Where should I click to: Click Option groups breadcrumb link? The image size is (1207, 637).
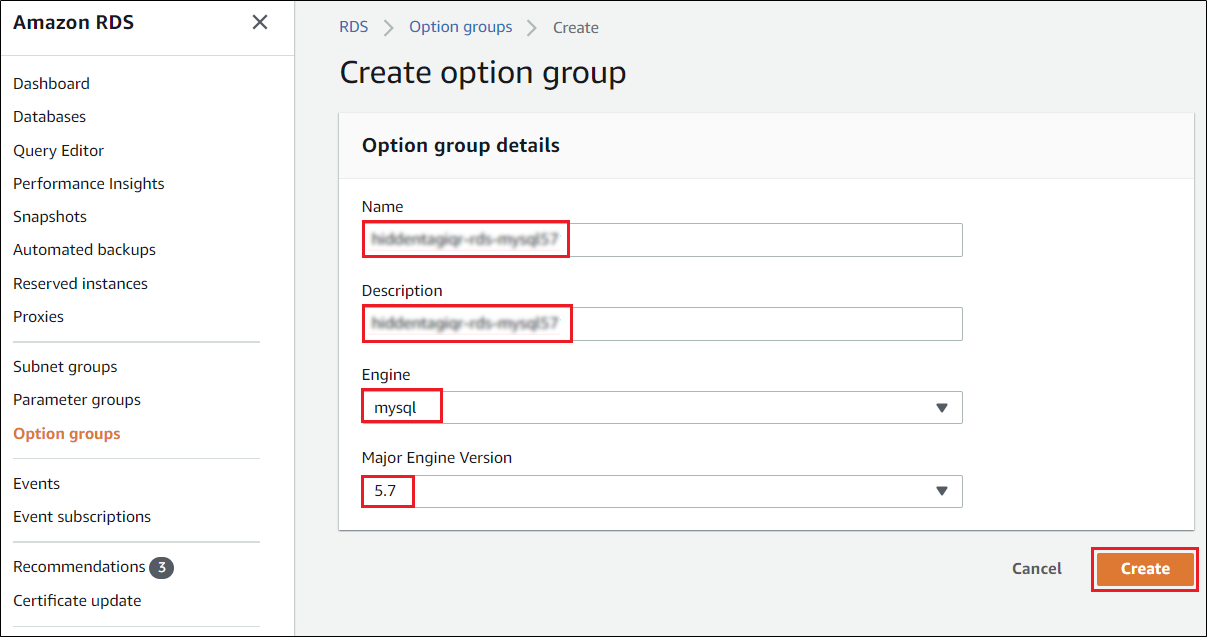[x=460, y=27]
